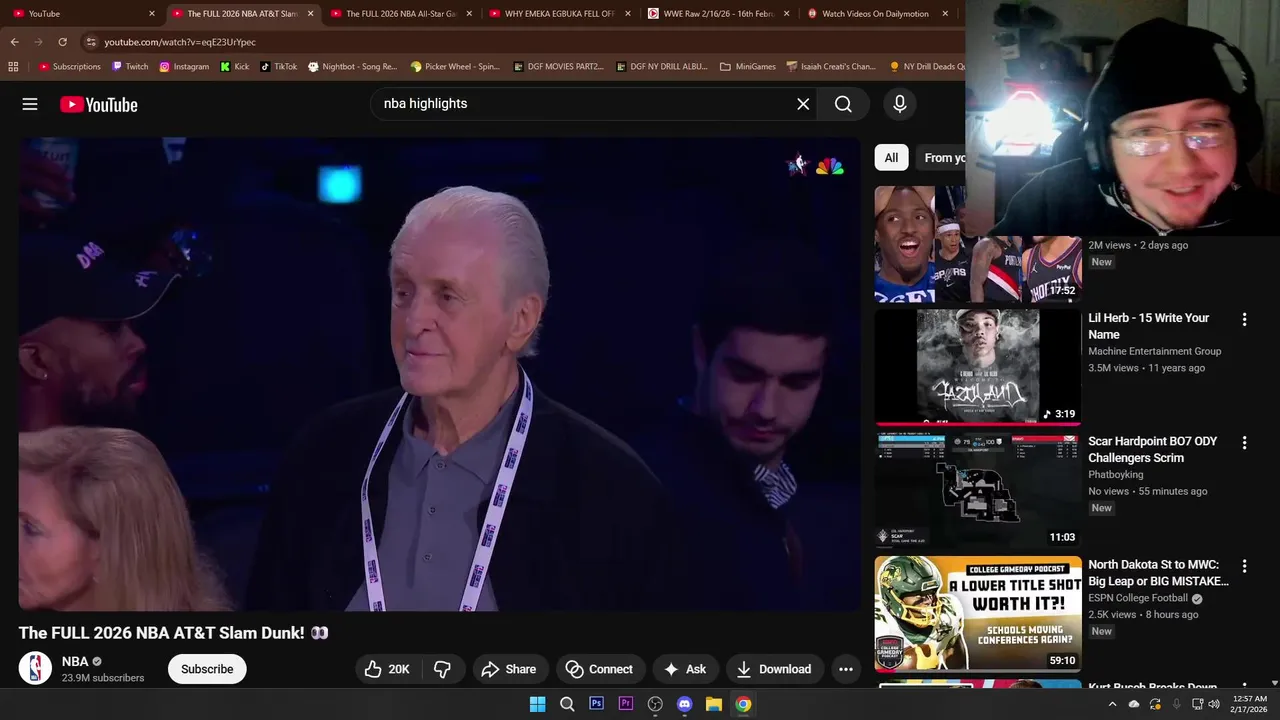Open OBS Studio from the taskbar

tap(655, 704)
